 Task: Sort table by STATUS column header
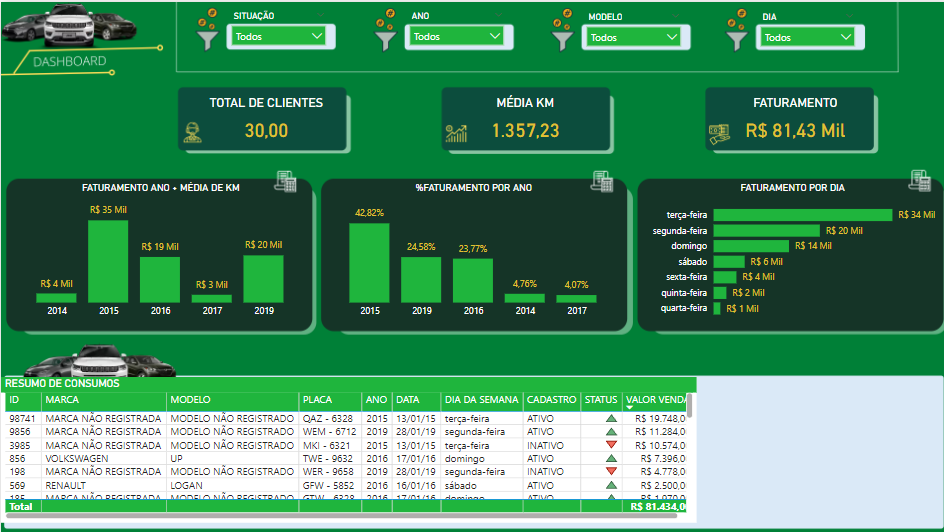click(601, 400)
